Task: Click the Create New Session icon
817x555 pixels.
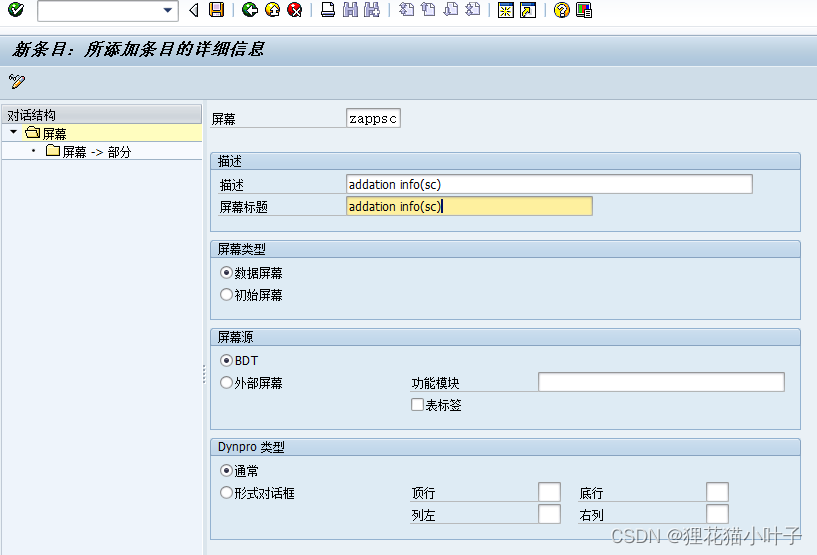Action: (x=505, y=10)
